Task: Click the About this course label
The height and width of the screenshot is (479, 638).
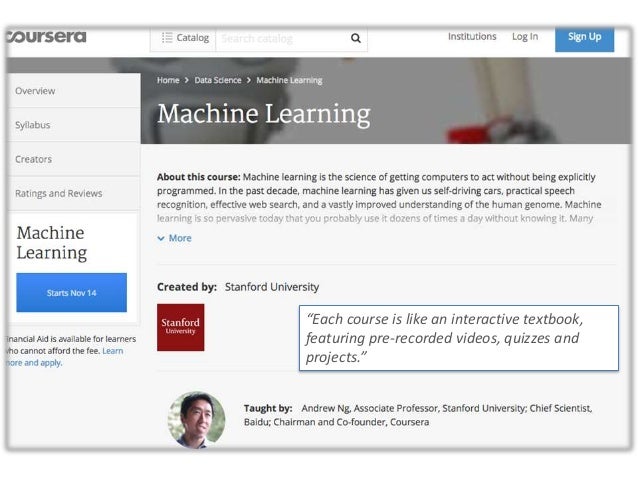Action: (199, 177)
